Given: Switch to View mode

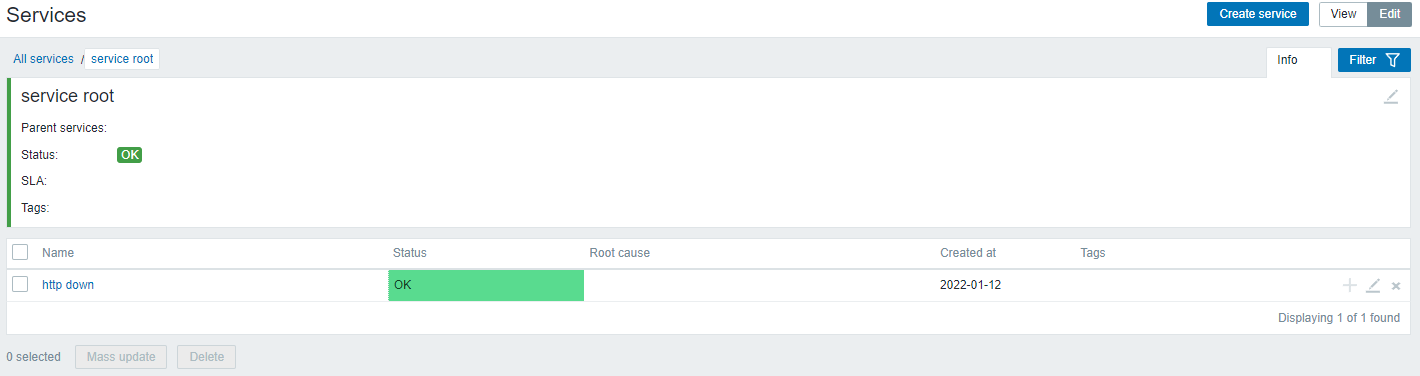Looking at the screenshot, I should pos(1343,14).
